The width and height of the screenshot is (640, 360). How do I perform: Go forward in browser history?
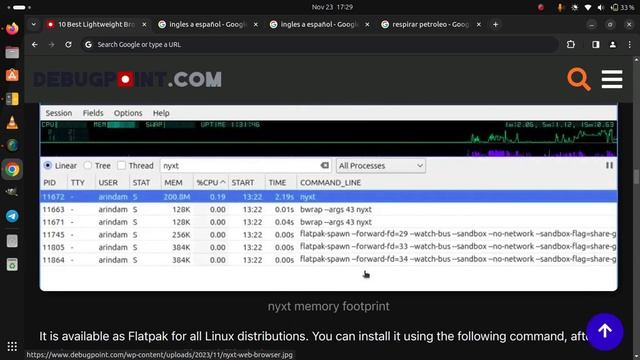(x=51, y=44)
